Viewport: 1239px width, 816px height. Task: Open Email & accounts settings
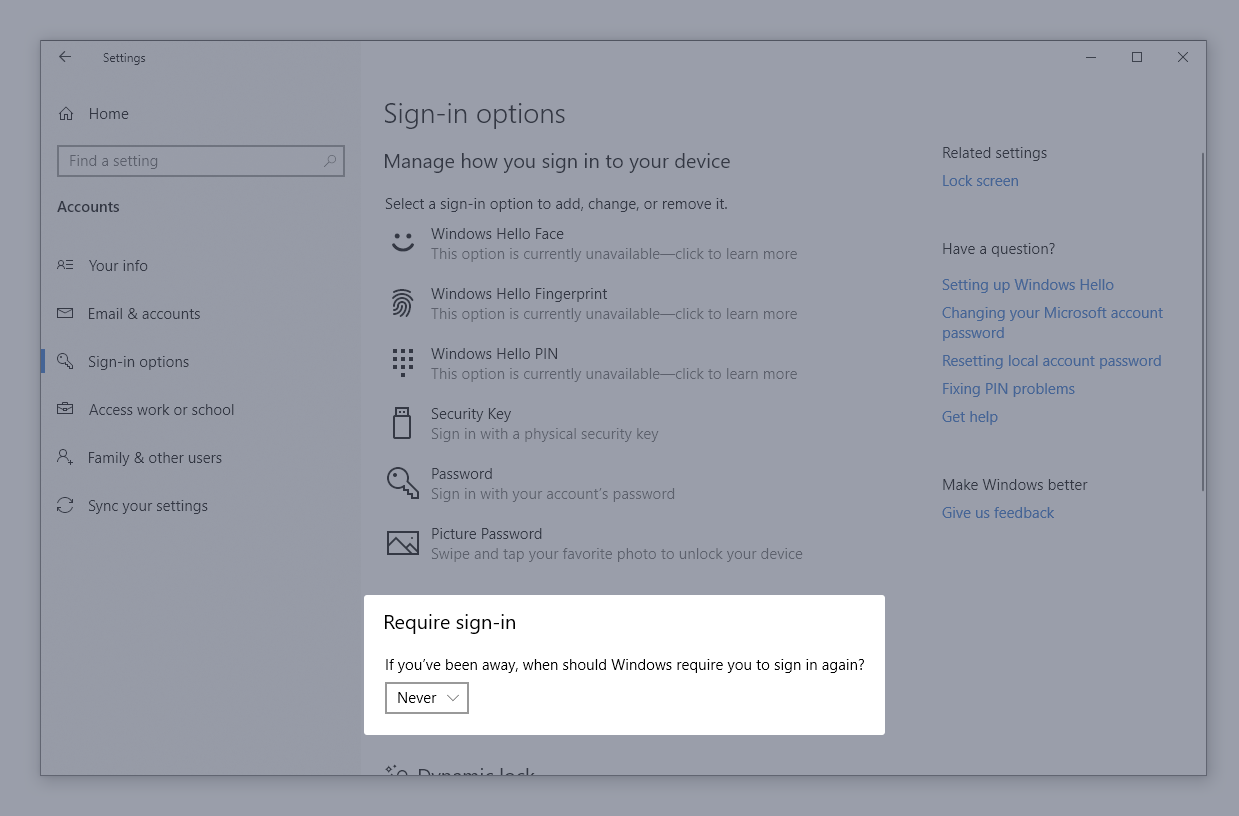tap(144, 314)
